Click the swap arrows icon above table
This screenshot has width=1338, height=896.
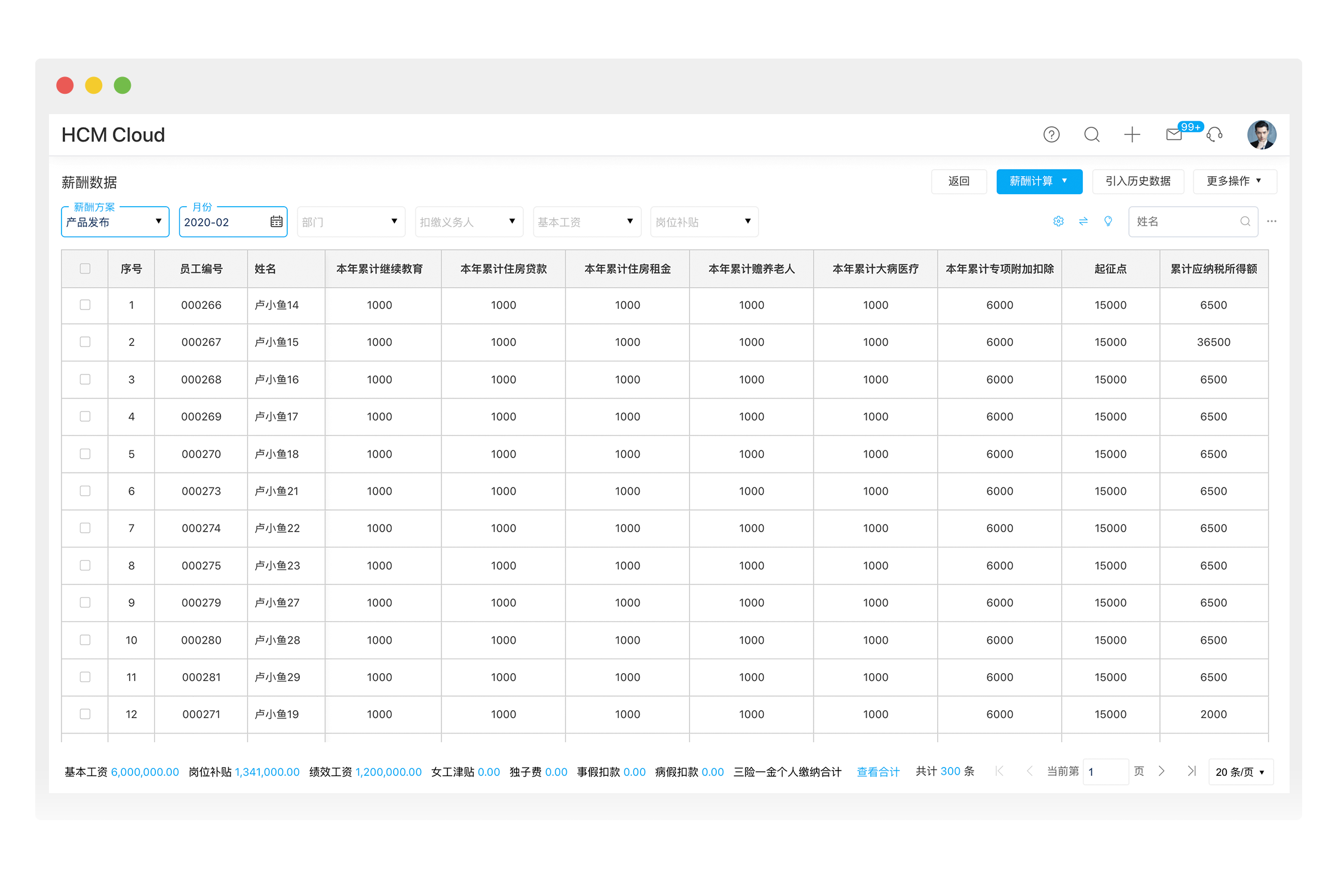click(x=1084, y=222)
